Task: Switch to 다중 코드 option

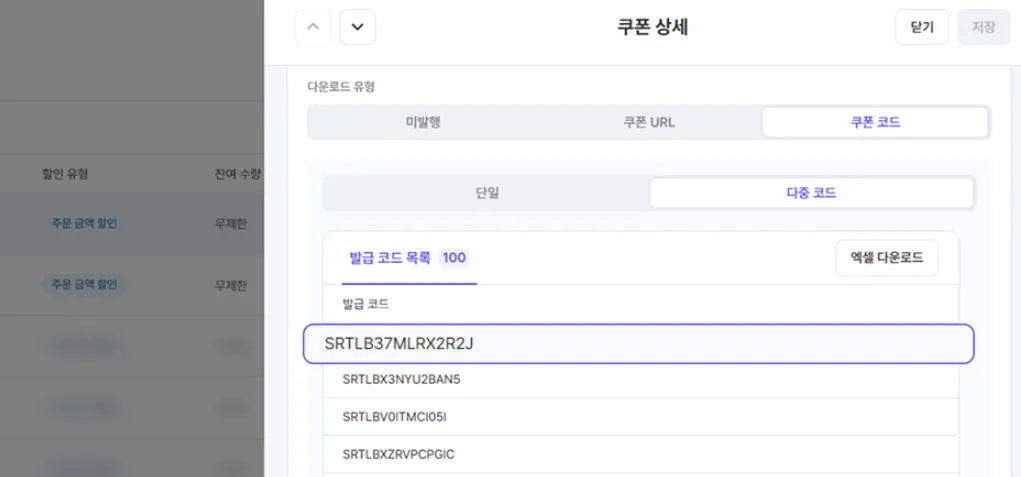Action: click(811, 193)
